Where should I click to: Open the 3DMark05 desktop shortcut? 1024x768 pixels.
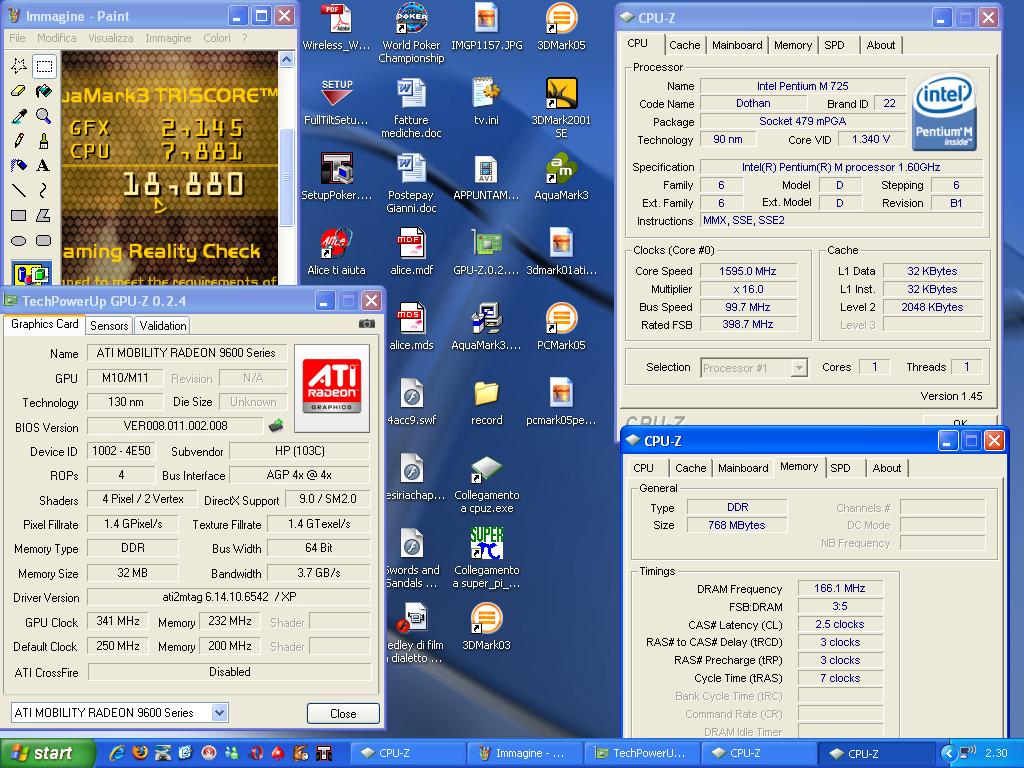click(561, 26)
